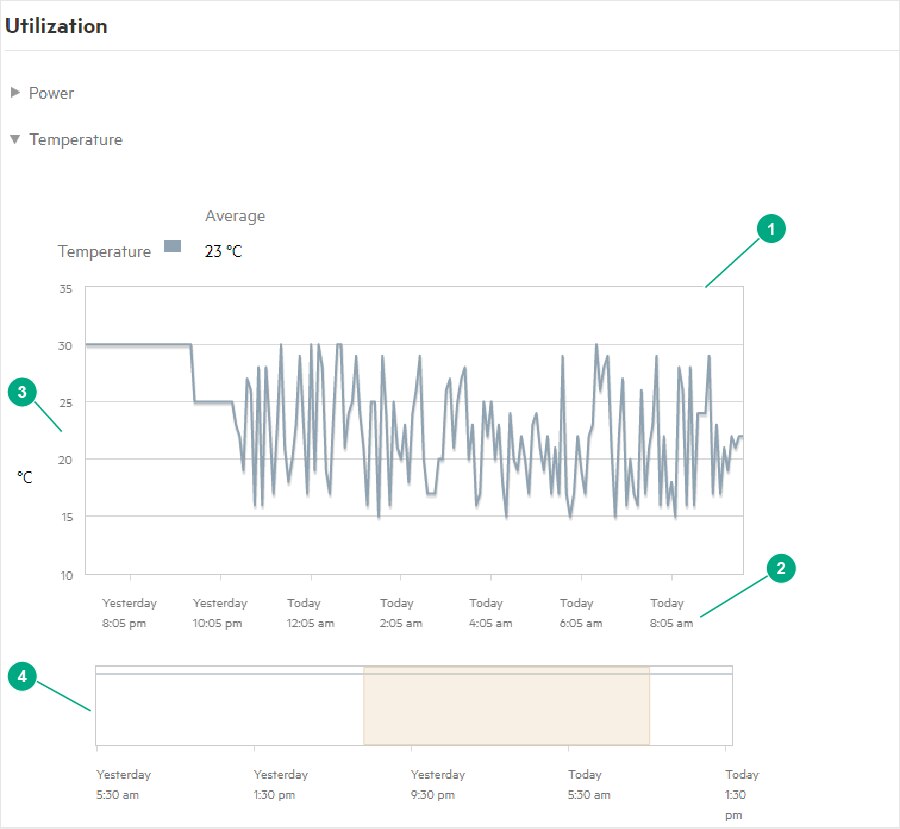Click the flat 30-degree plateau on the graph line
The width and height of the screenshot is (900, 829).
(x=138, y=345)
